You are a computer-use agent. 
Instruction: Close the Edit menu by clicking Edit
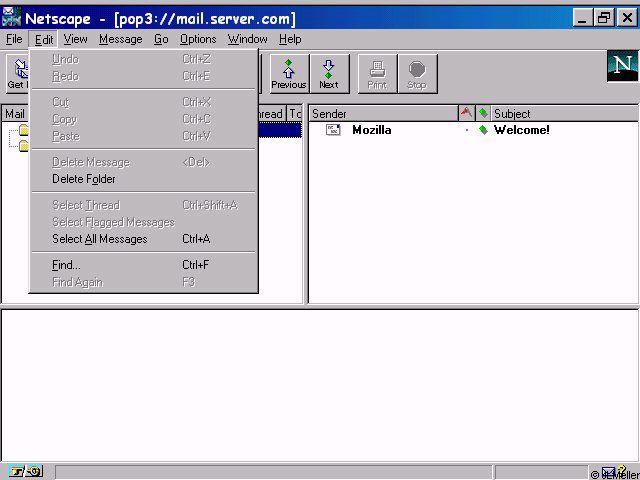(44, 39)
